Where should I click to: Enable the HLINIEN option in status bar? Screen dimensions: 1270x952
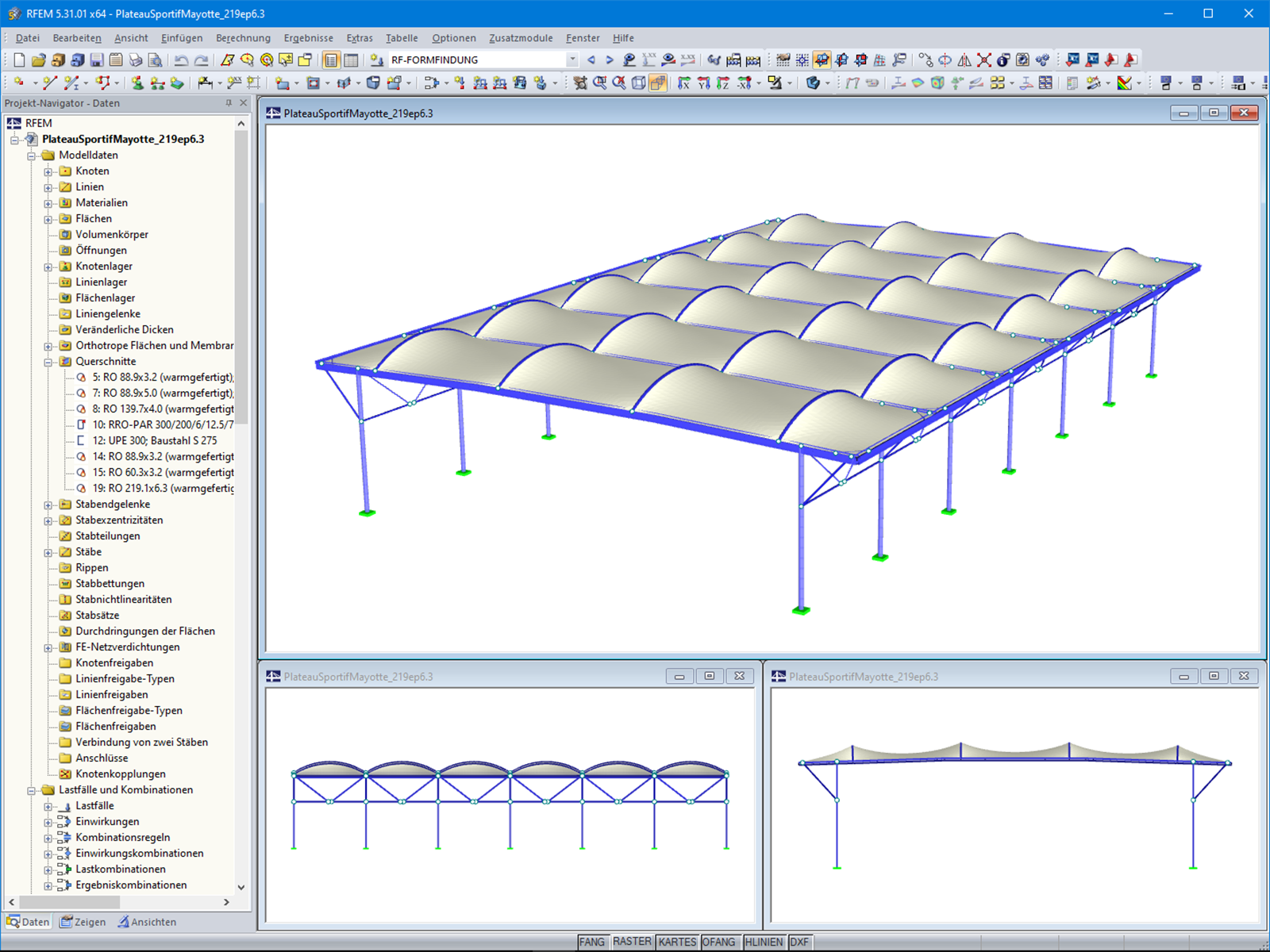(x=764, y=942)
